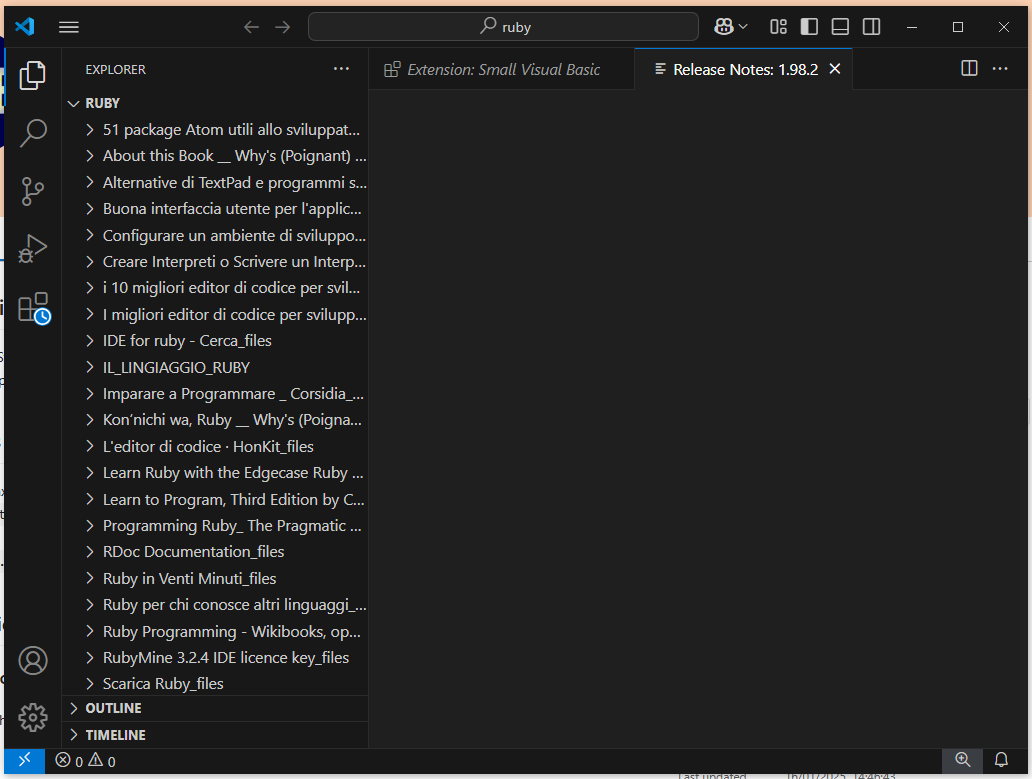Open editor more actions menu

[x=1000, y=68]
